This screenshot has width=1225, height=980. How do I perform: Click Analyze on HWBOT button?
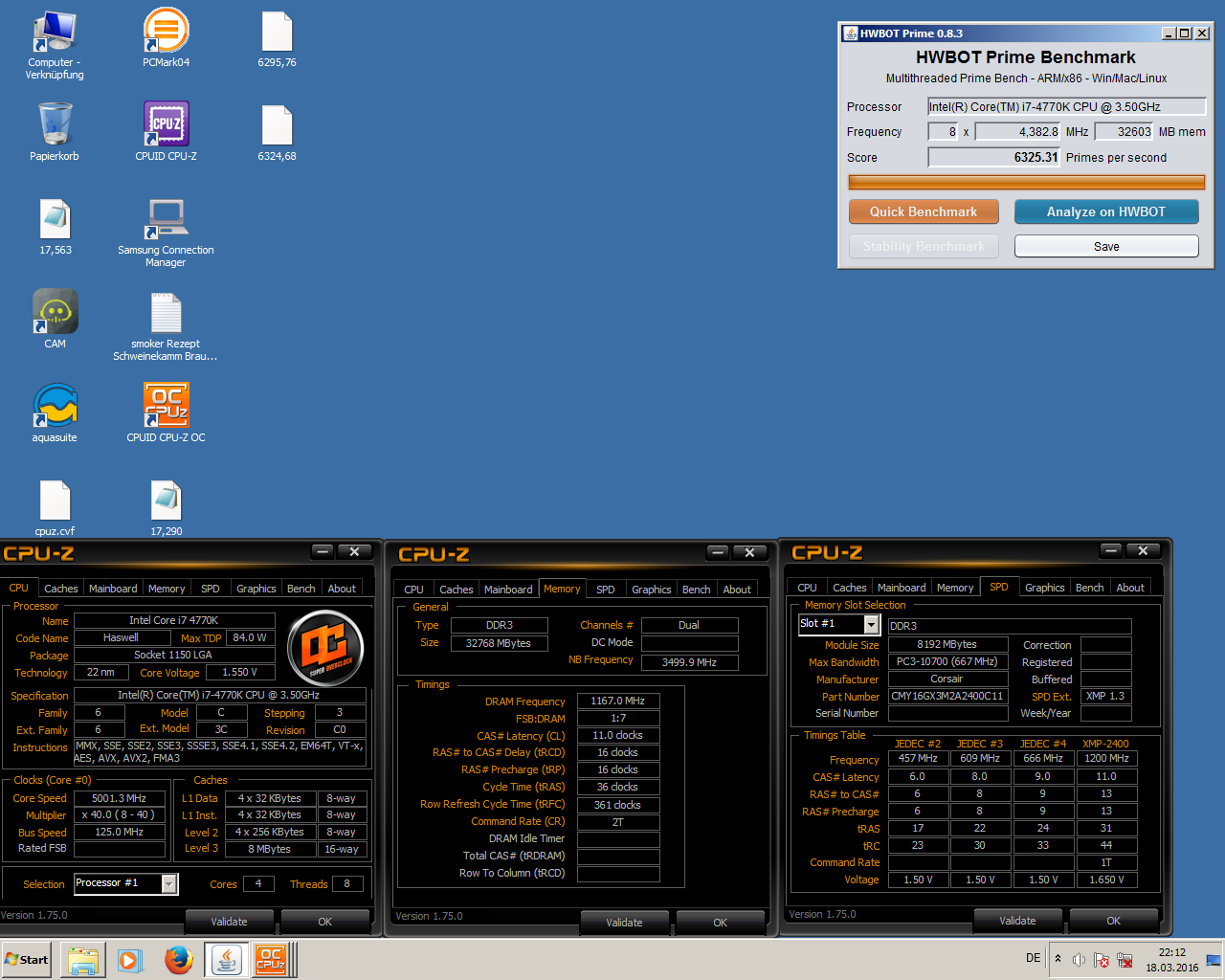(x=1106, y=212)
